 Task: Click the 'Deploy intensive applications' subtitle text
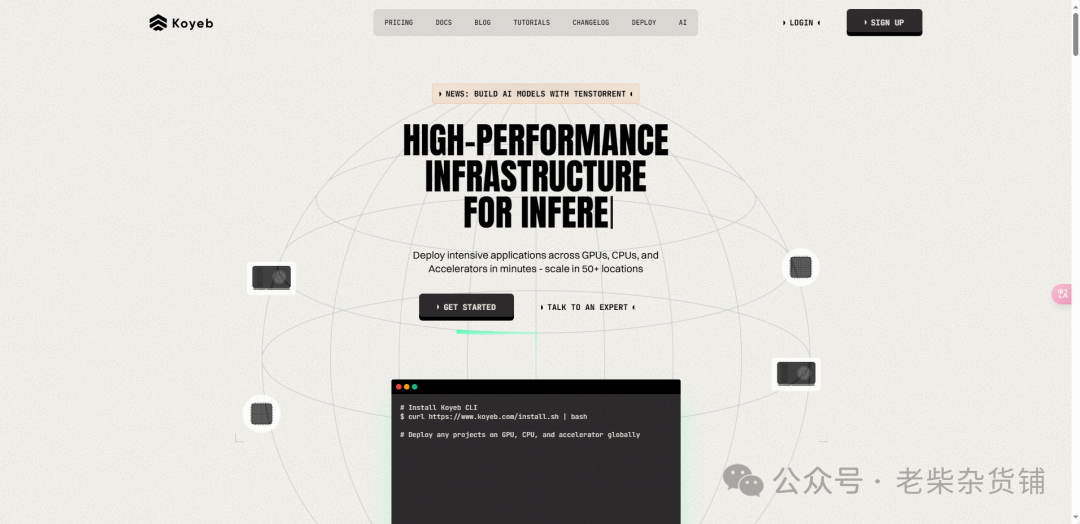tap(536, 262)
